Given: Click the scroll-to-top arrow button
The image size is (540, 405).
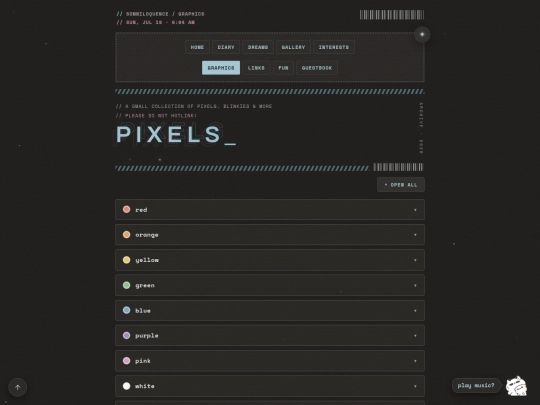Looking at the screenshot, I should click(18, 387).
